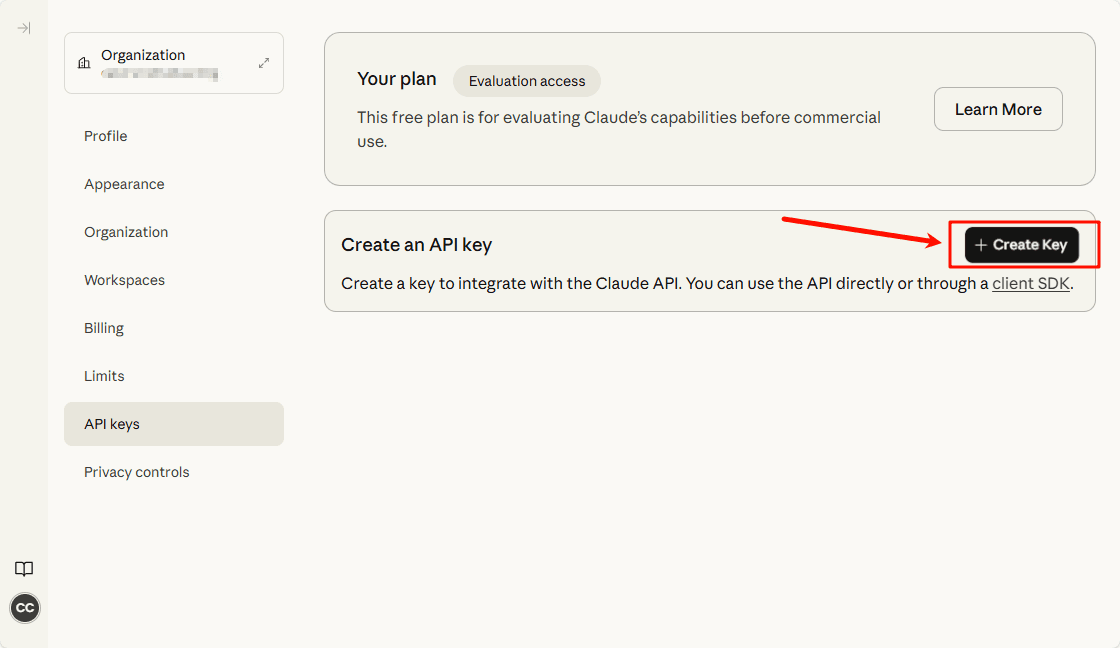View Billing settings

coord(104,327)
